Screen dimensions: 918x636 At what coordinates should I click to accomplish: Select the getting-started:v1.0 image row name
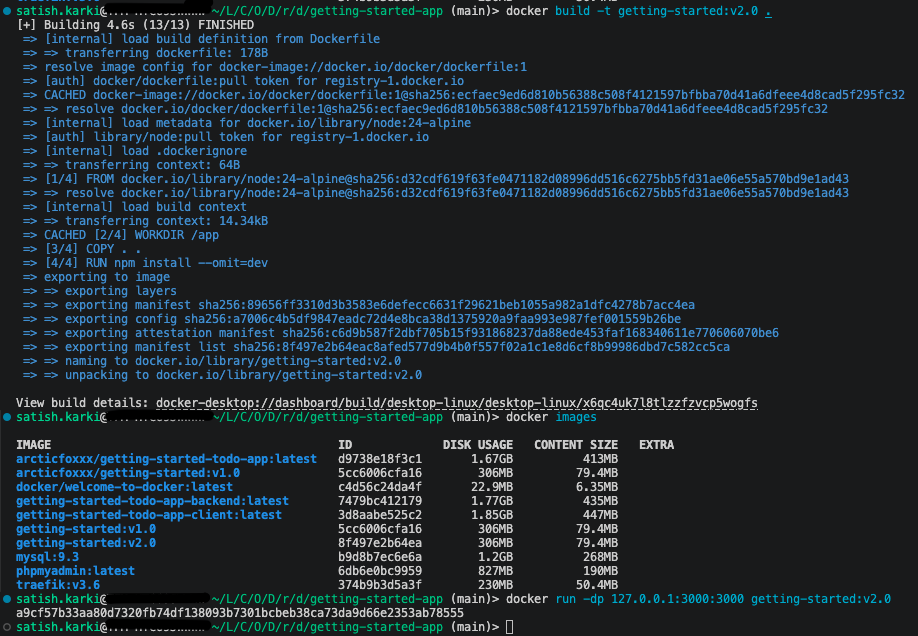click(86, 529)
